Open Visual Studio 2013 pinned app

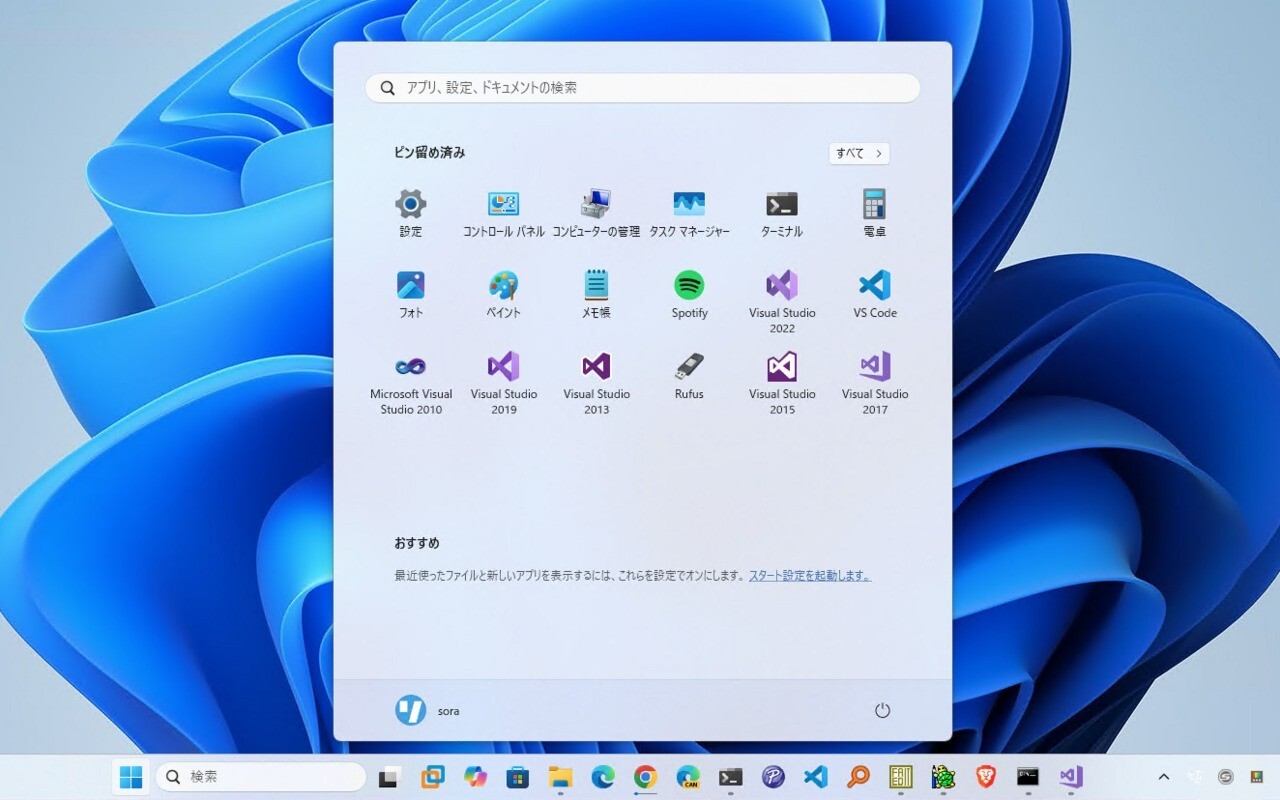[596, 383]
